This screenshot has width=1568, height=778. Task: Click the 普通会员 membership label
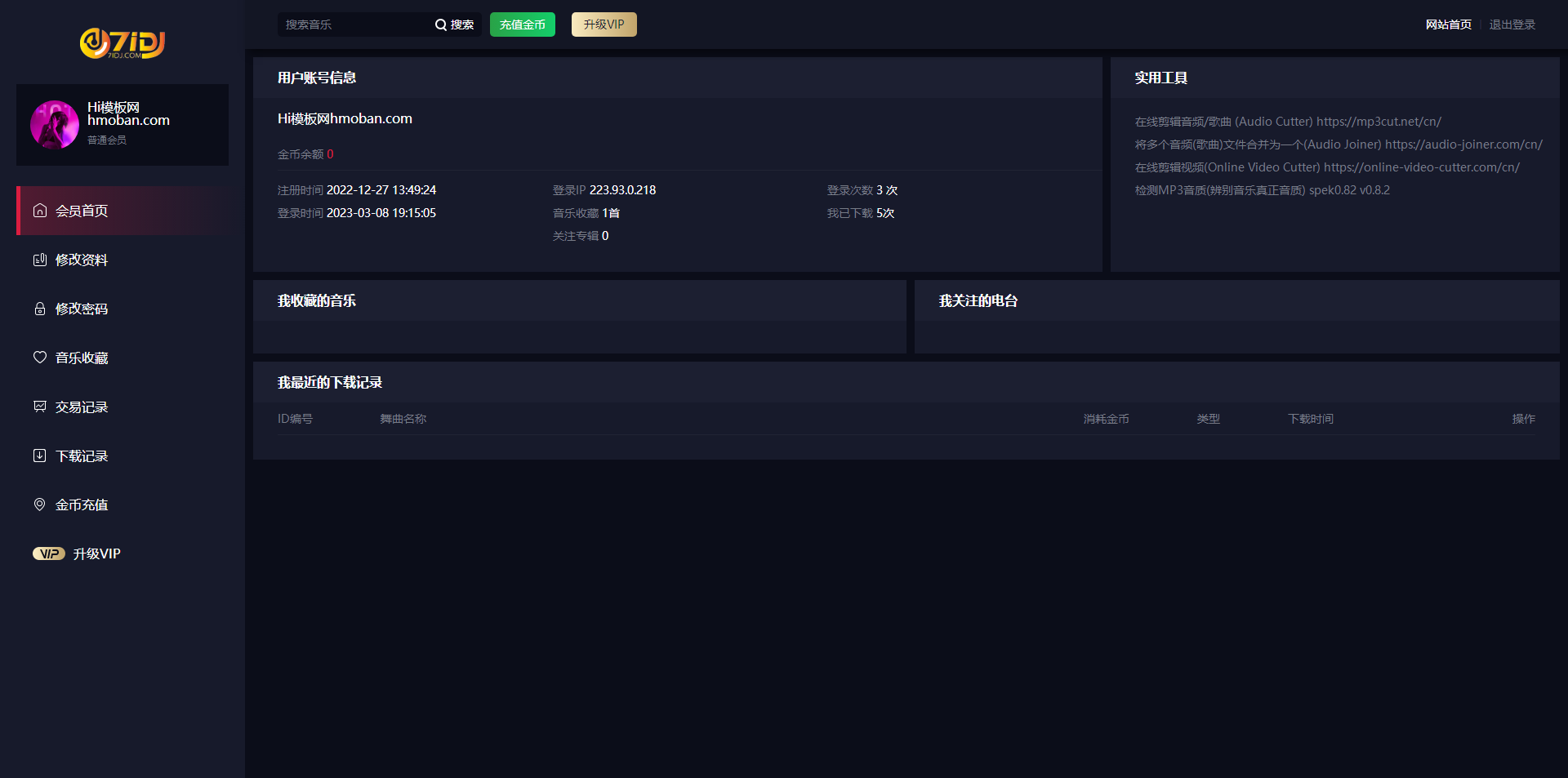tap(107, 140)
